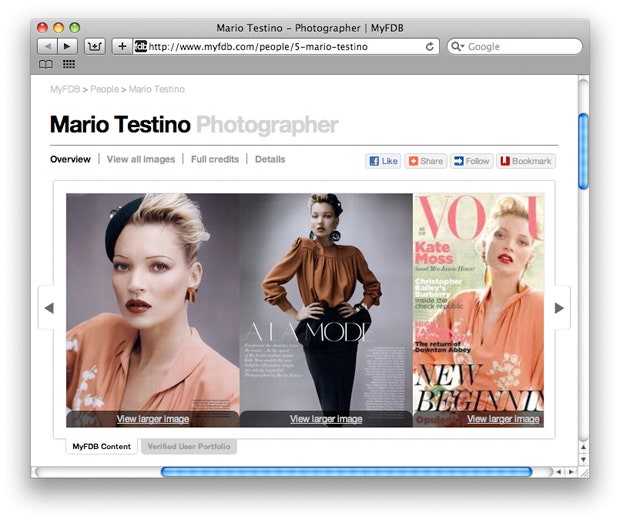Add bookmark using the plus button
The height and width of the screenshot is (520, 620).
122,47
